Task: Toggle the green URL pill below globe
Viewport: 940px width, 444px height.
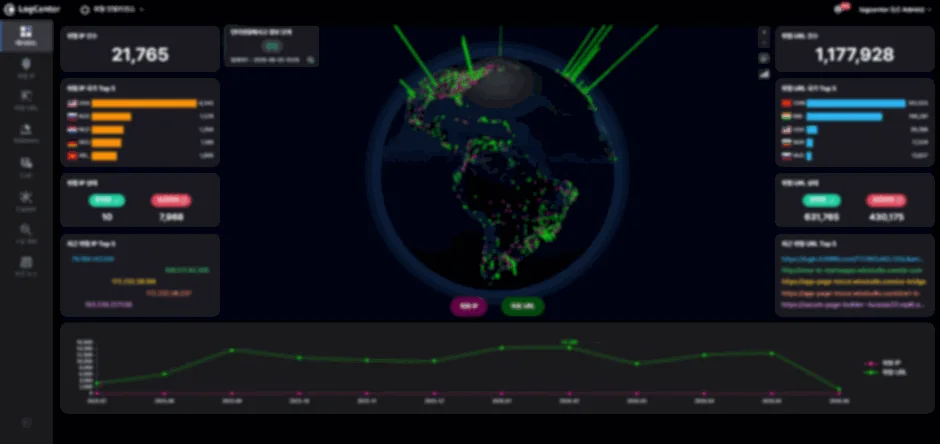Action: coord(522,306)
